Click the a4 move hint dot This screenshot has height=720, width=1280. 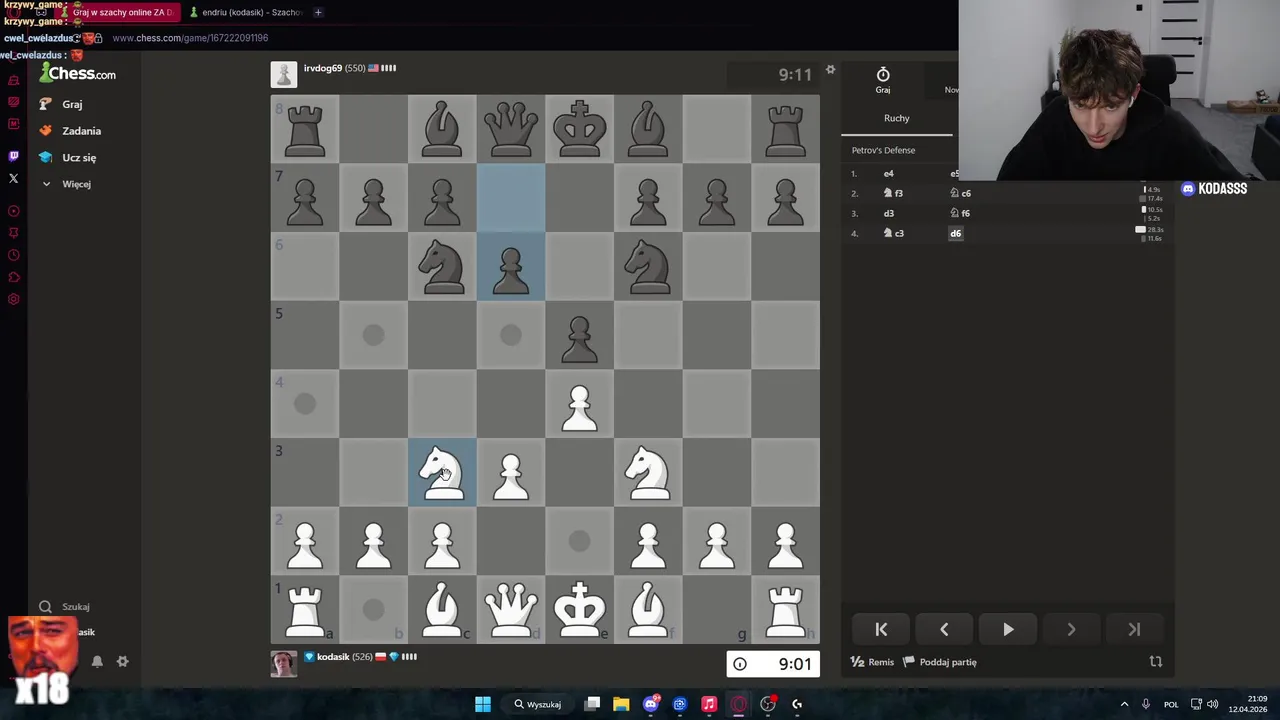click(305, 404)
